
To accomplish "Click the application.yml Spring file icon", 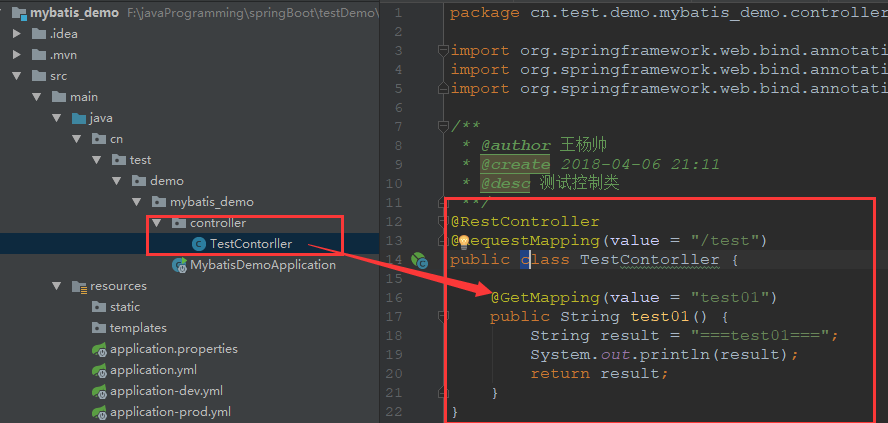I will coord(100,370).
